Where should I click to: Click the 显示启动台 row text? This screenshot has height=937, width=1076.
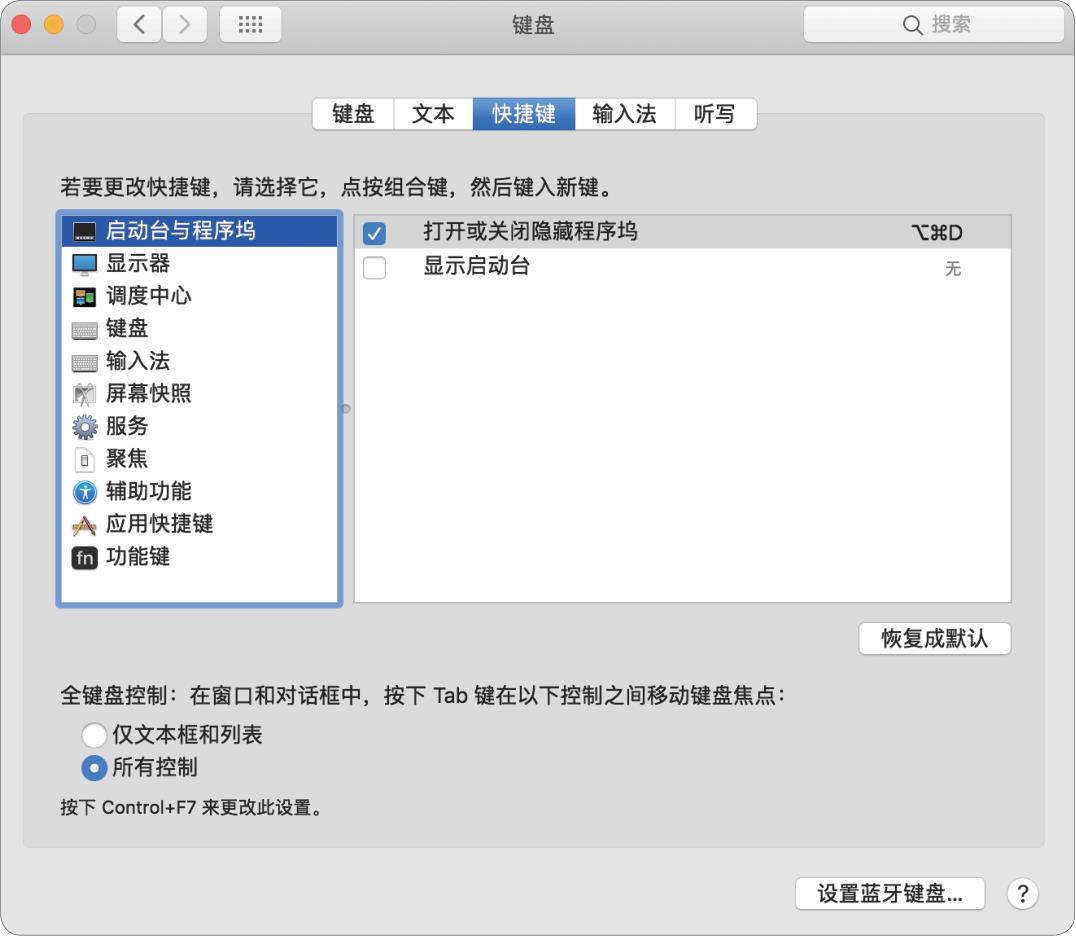click(477, 266)
